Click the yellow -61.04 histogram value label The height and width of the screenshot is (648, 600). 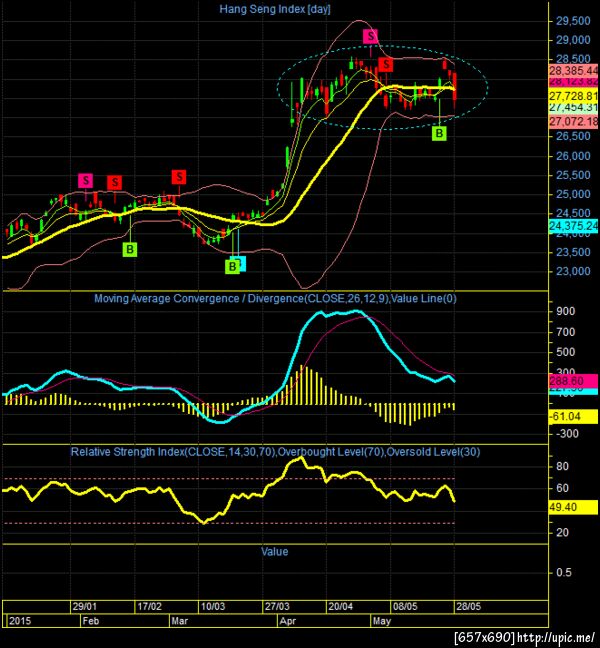[x=573, y=417]
